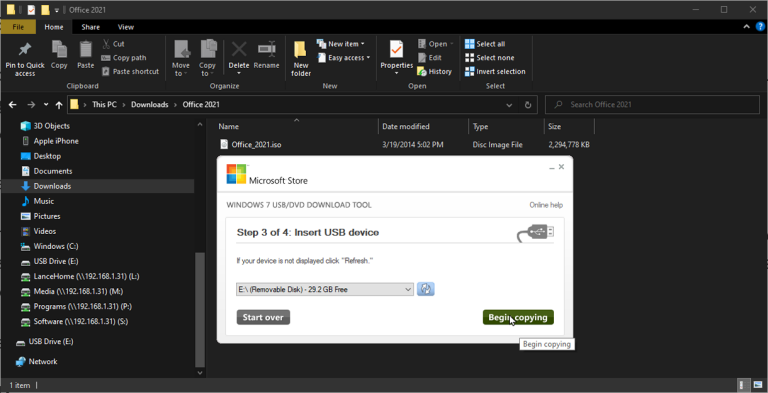This screenshot has height=393, width=768.
Task: Refresh USB device list
Action: [x=426, y=289]
